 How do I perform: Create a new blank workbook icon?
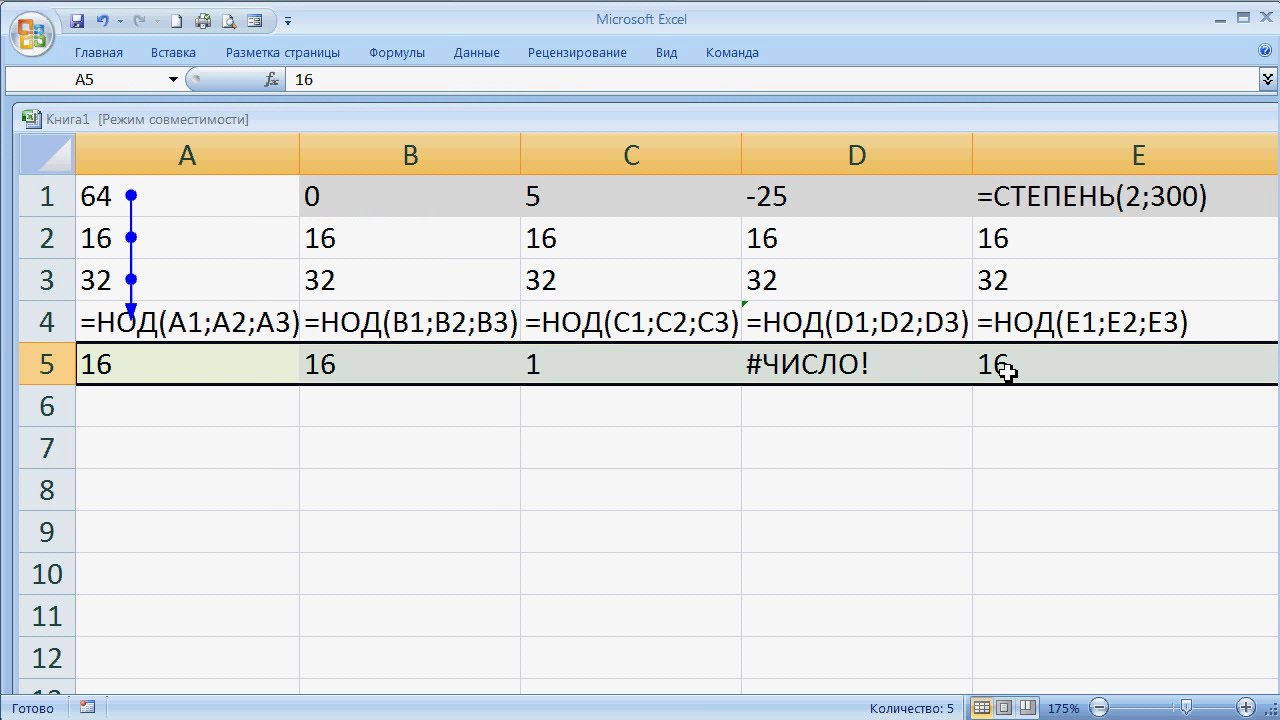[177, 20]
